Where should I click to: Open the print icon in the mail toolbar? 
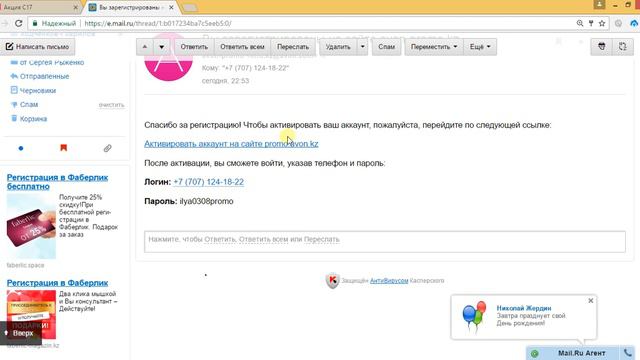tap(601, 47)
